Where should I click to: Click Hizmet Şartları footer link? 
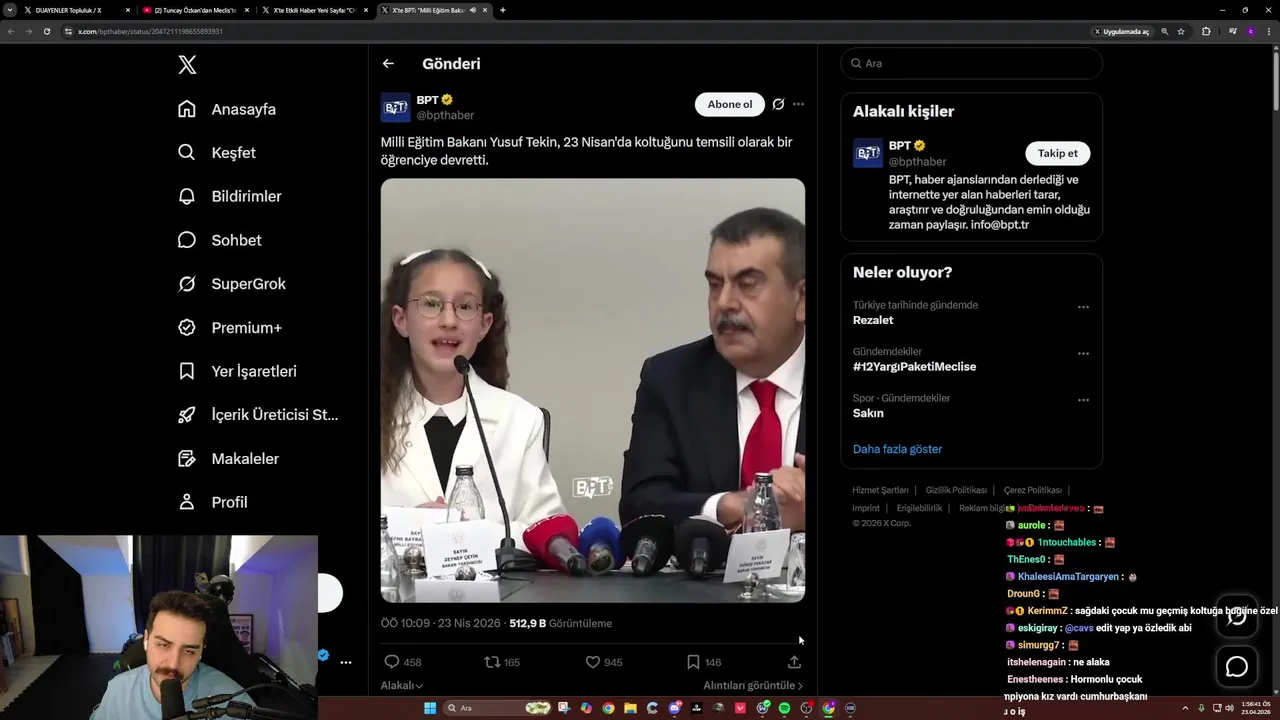point(880,490)
